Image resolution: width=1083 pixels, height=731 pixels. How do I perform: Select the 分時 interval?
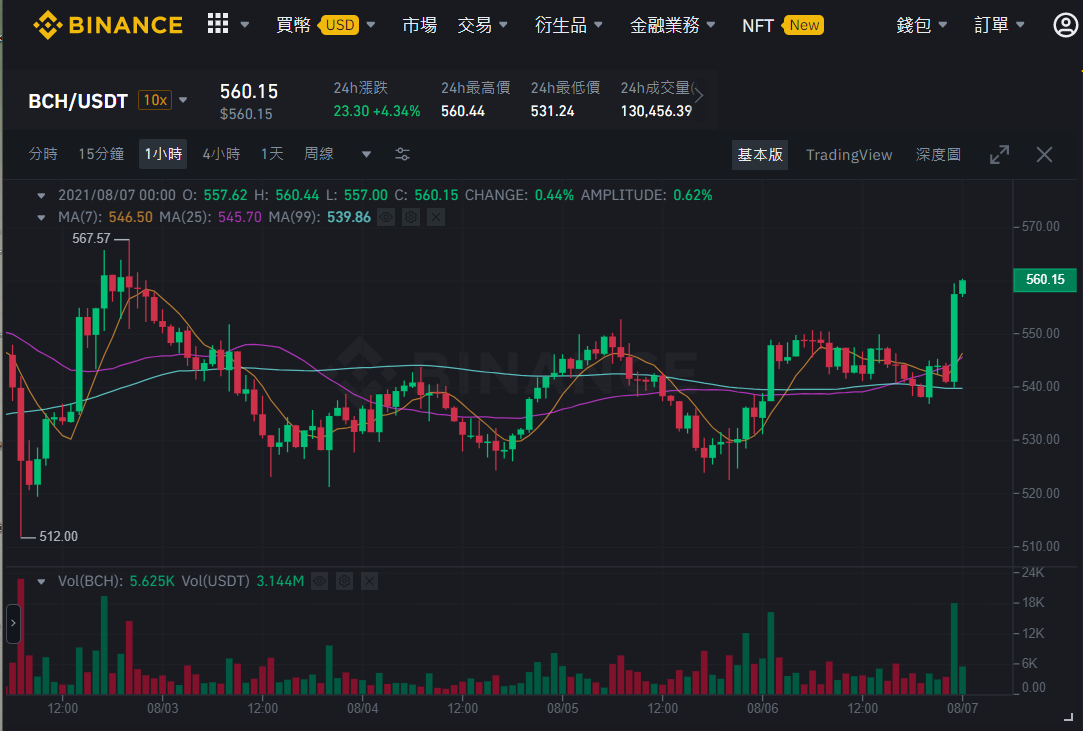tap(43, 153)
